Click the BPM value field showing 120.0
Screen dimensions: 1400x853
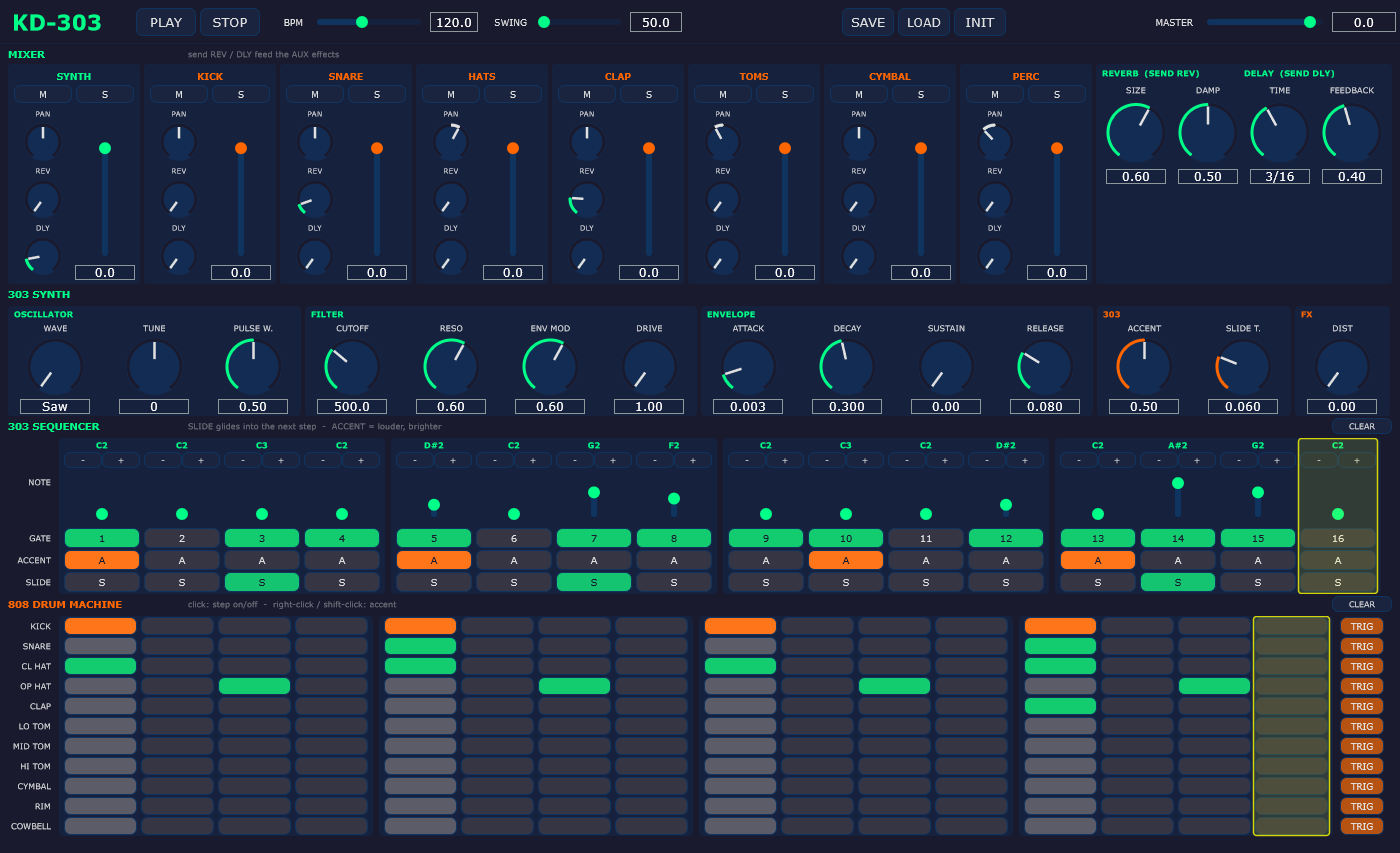(x=454, y=22)
